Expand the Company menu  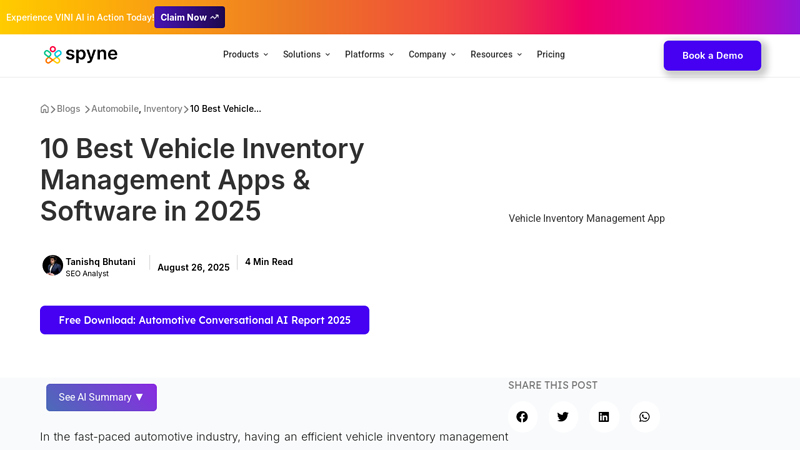click(432, 55)
